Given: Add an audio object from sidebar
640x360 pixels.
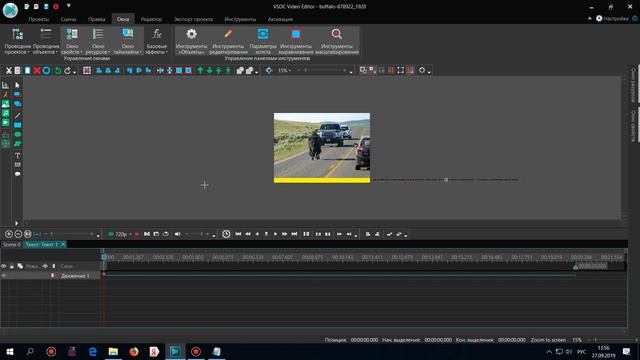Looking at the screenshot, I should [x=5, y=113].
